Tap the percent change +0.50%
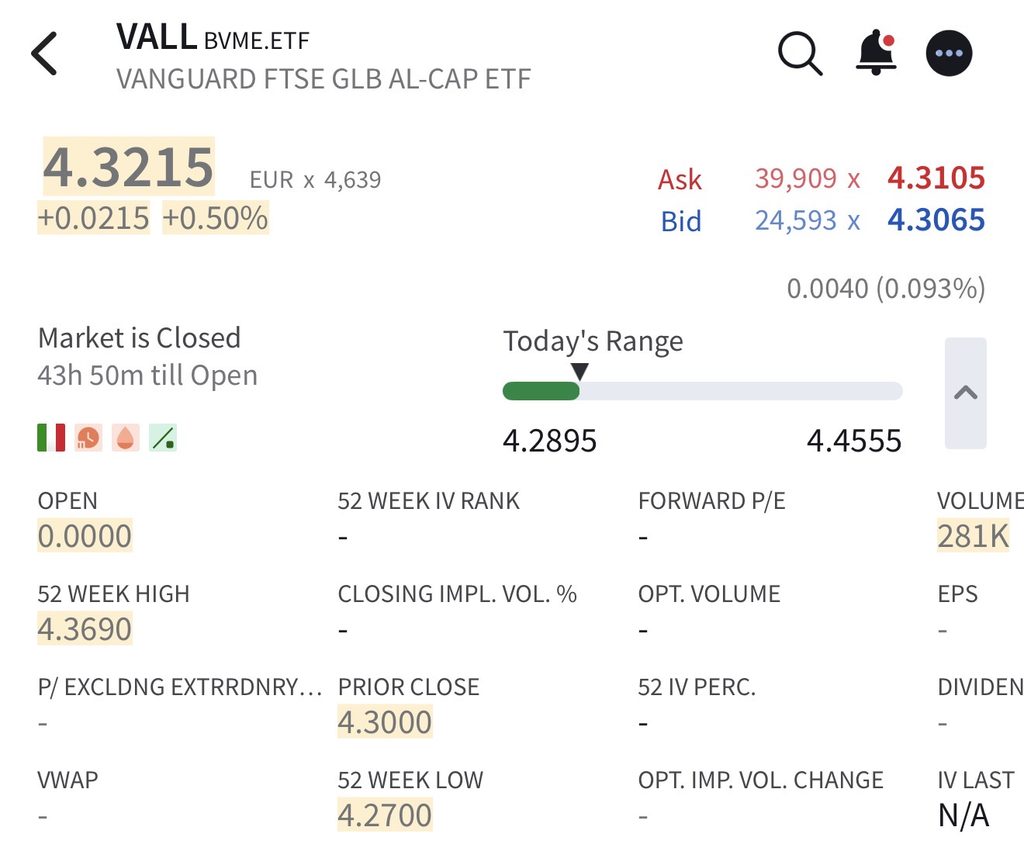This screenshot has height=848, width=1024. [216, 218]
